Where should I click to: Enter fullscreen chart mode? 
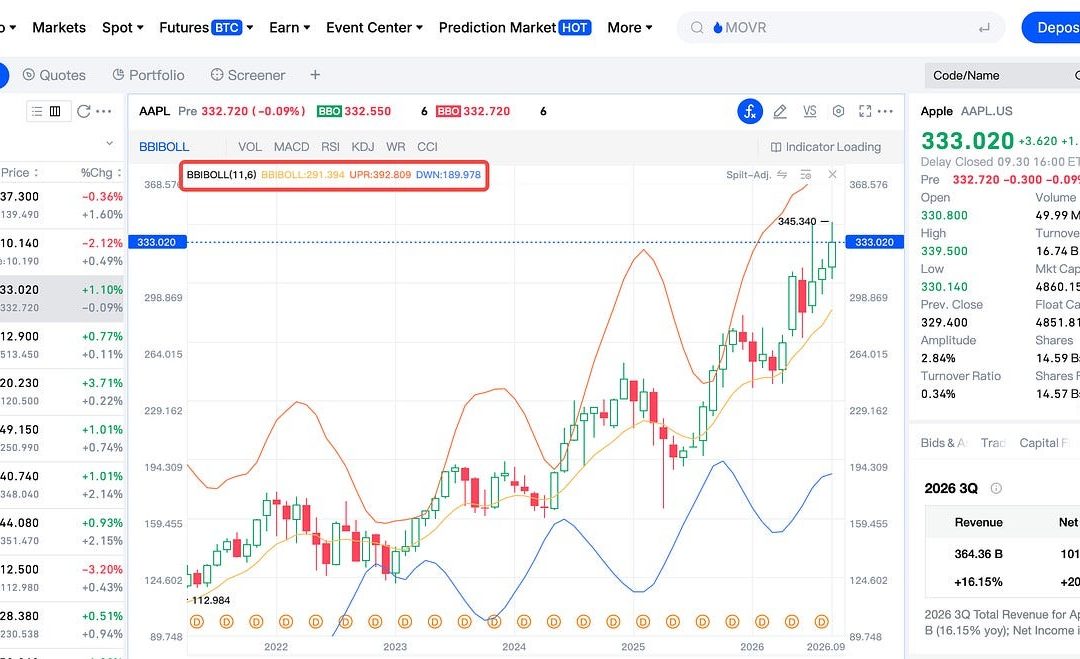tap(865, 111)
